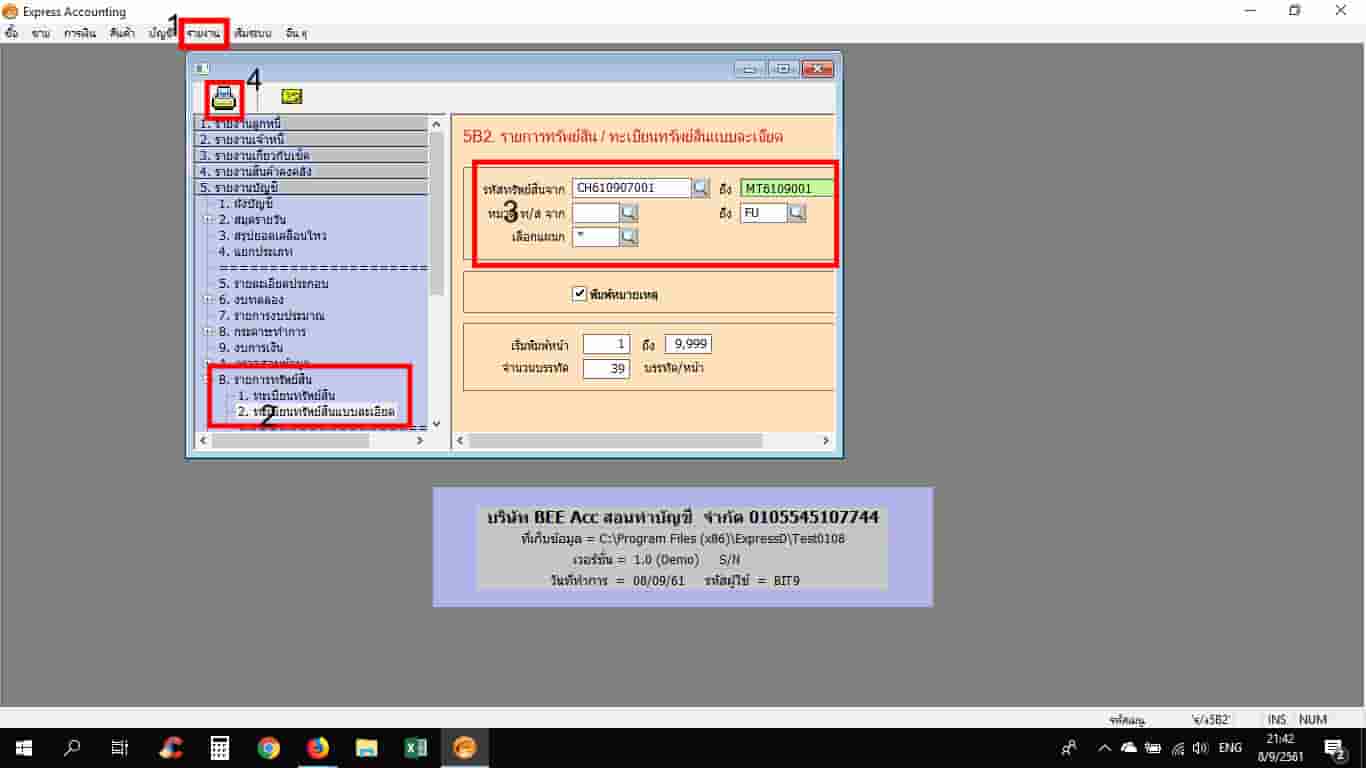
Task: Open lookup beside asset code CH610907001
Action: click(701, 188)
